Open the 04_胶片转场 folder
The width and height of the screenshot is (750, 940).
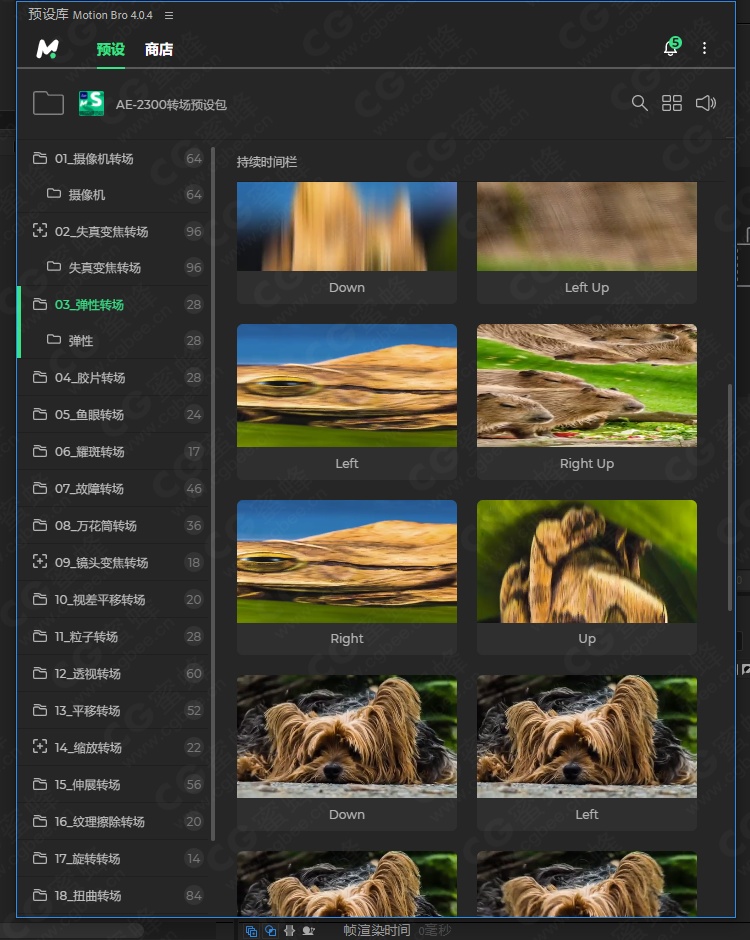click(114, 378)
